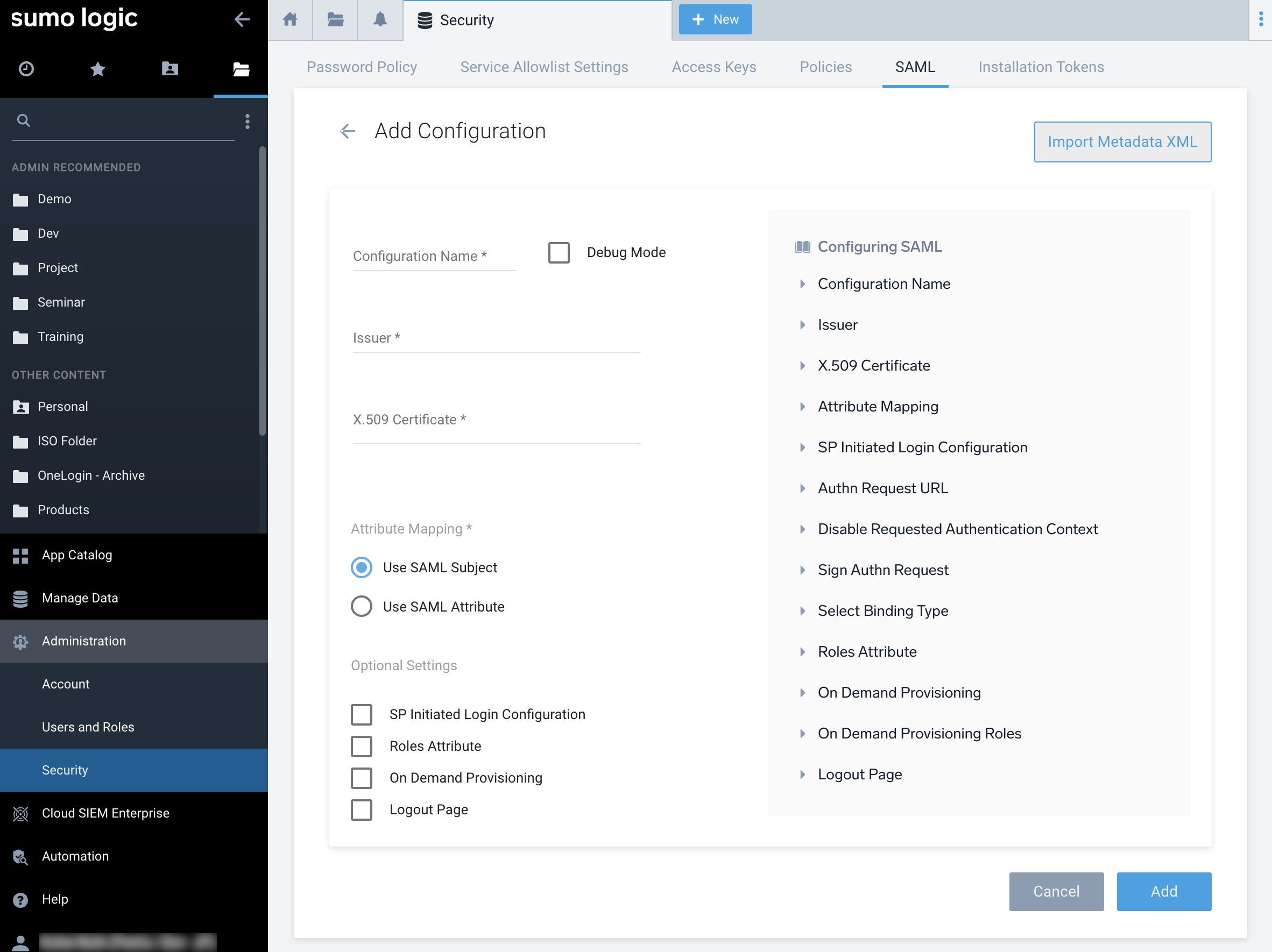The width and height of the screenshot is (1272, 952).
Task: Click the App Catalog grid icon
Action: click(x=20, y=555)
